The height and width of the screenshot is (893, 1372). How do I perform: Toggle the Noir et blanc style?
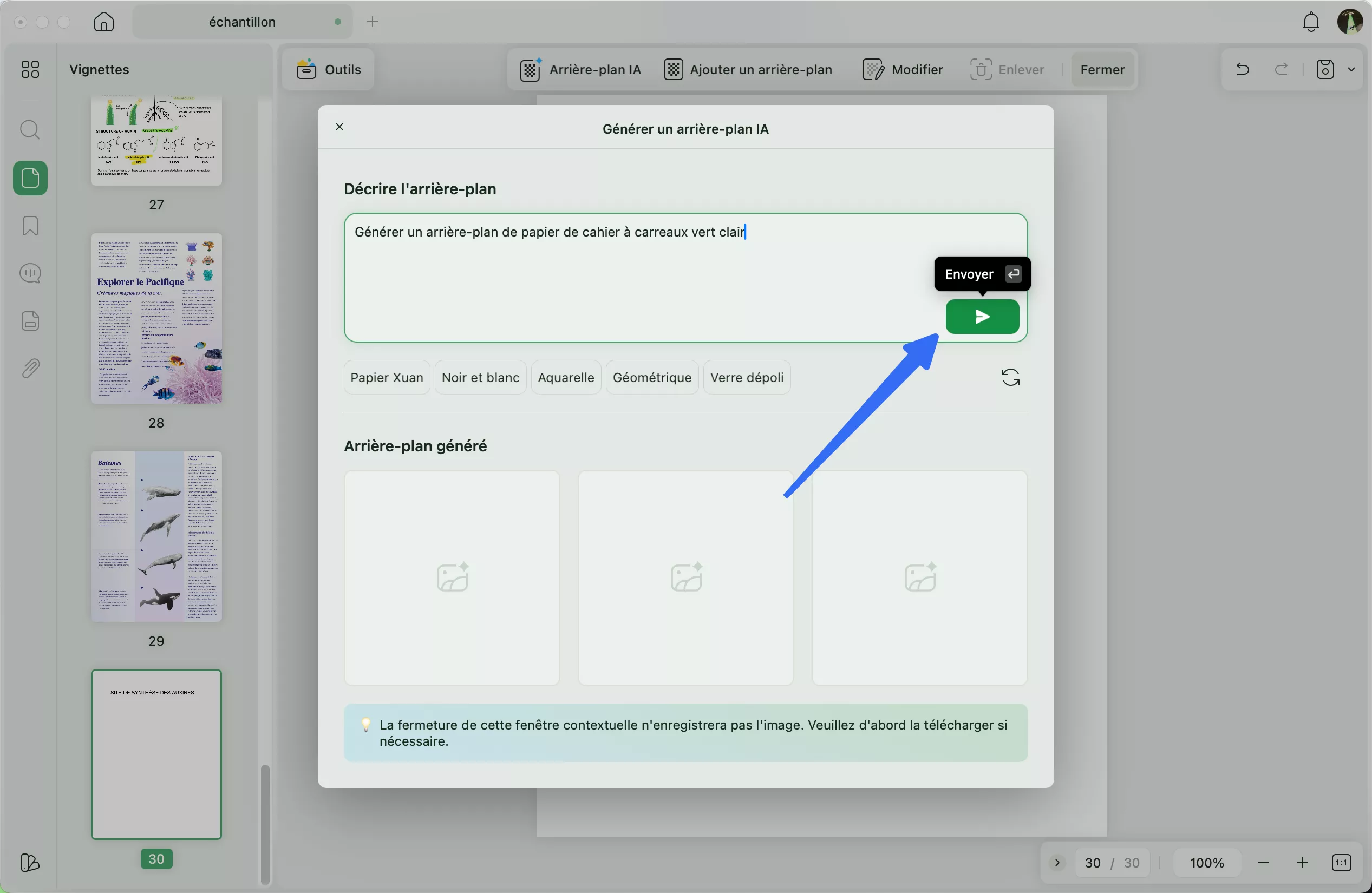coord(480,377)
